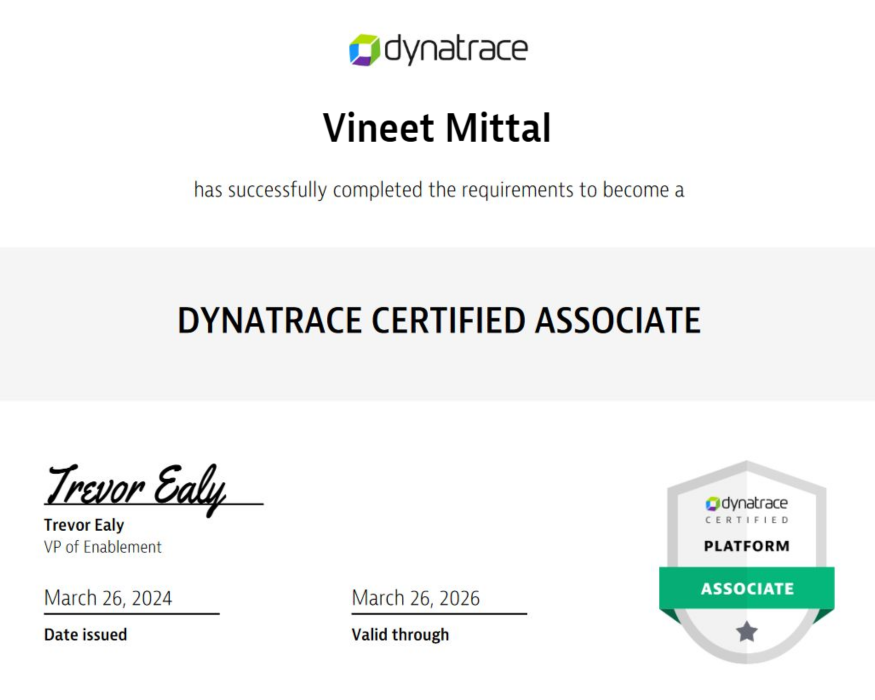
Task: Select the Valid through label
Action: click(x=400, y=634)
